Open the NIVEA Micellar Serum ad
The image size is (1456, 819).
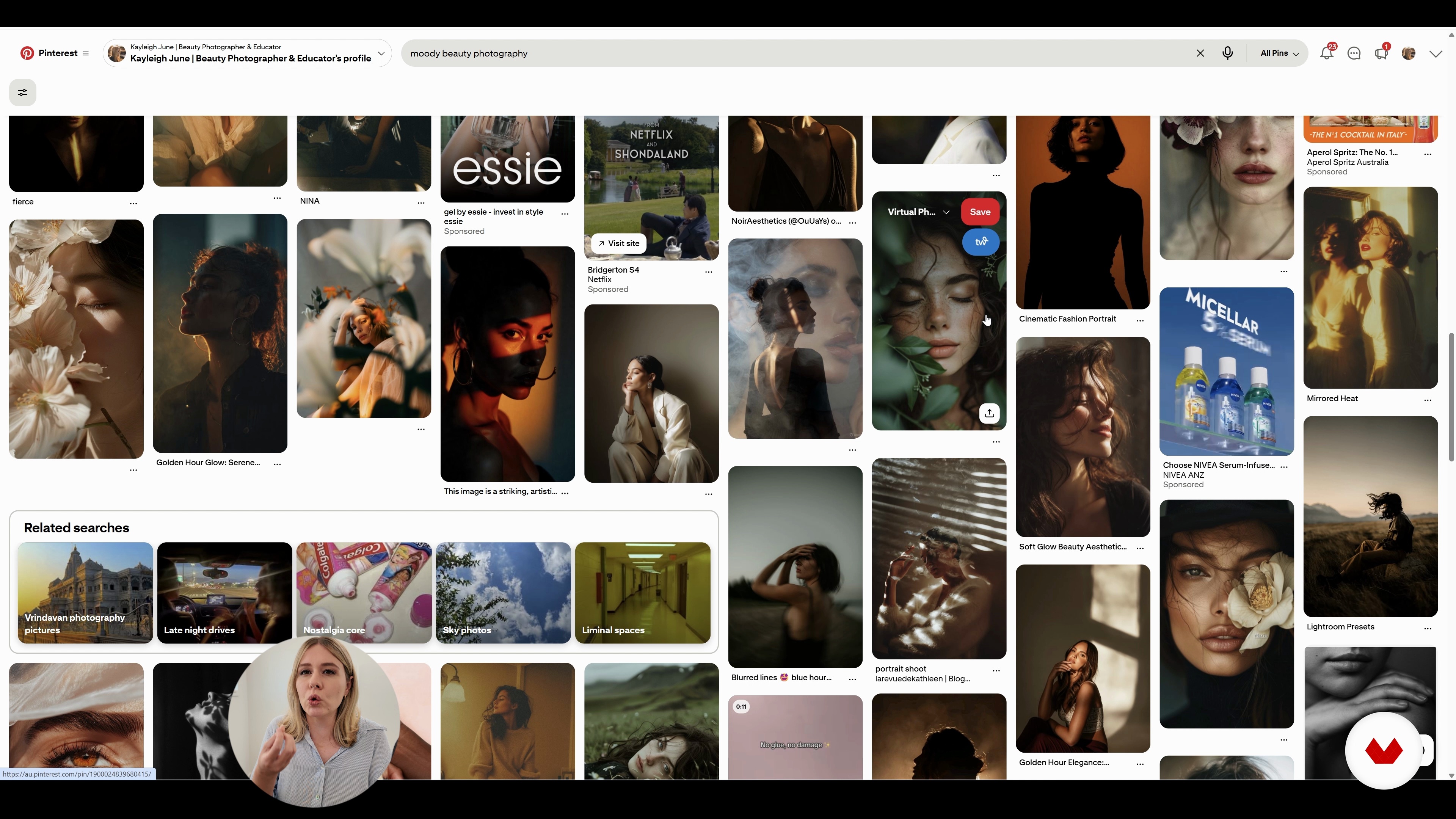tap(1227, 371)
